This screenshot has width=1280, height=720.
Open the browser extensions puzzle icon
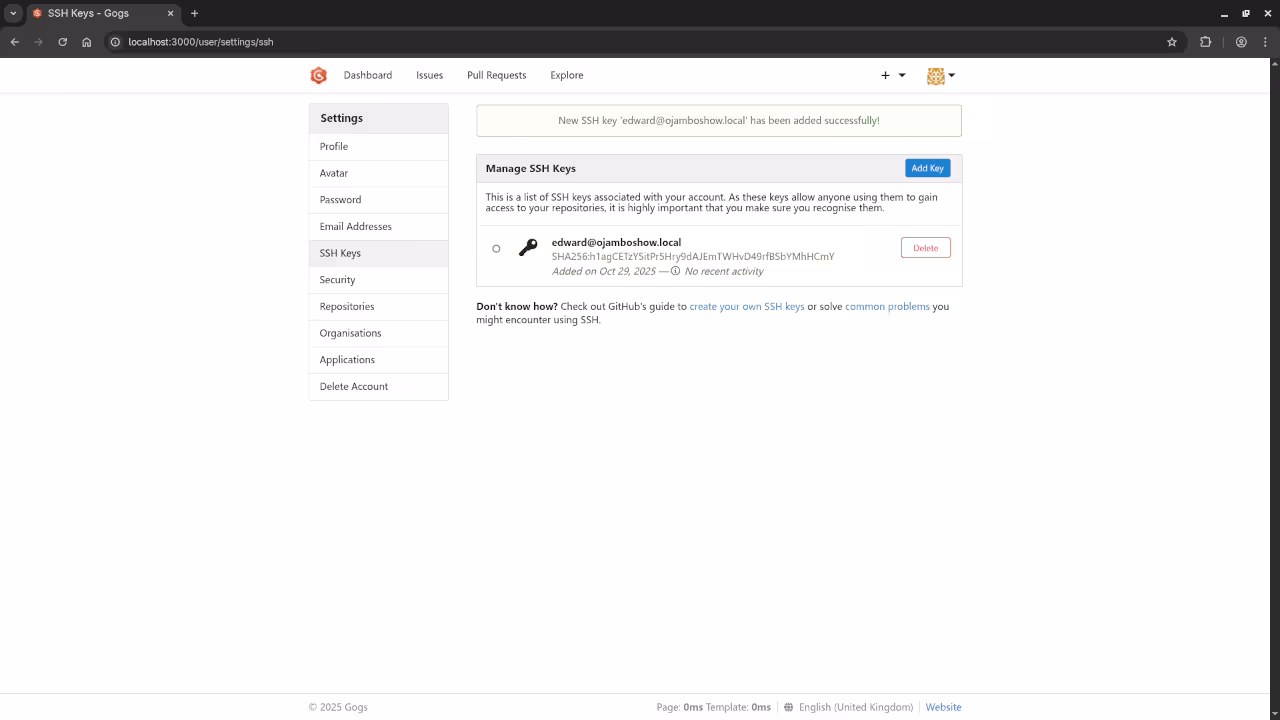(1205, 42)
